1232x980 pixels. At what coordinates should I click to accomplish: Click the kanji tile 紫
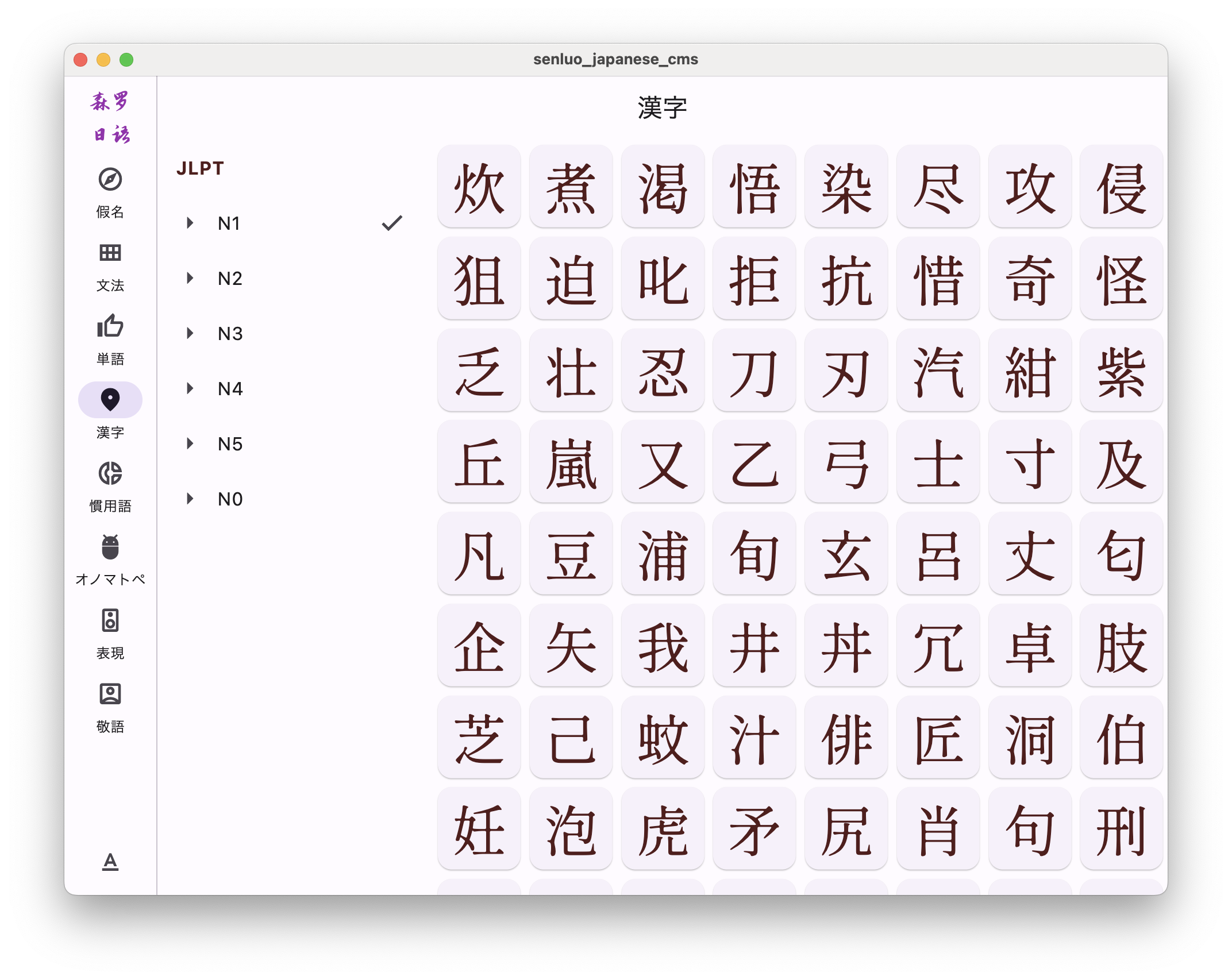[x=1121, y=371]
